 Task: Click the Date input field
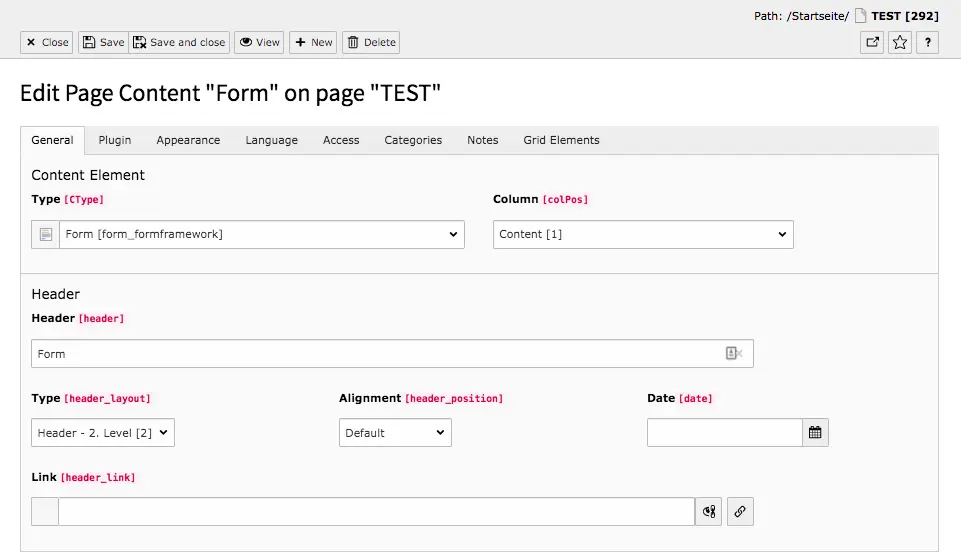[724, 433]
